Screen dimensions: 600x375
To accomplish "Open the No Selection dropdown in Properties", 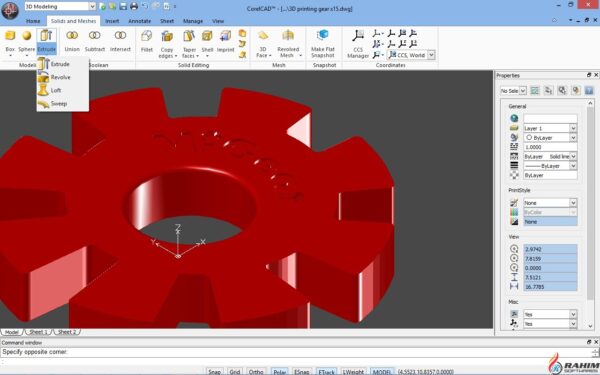I will (523, 91).
